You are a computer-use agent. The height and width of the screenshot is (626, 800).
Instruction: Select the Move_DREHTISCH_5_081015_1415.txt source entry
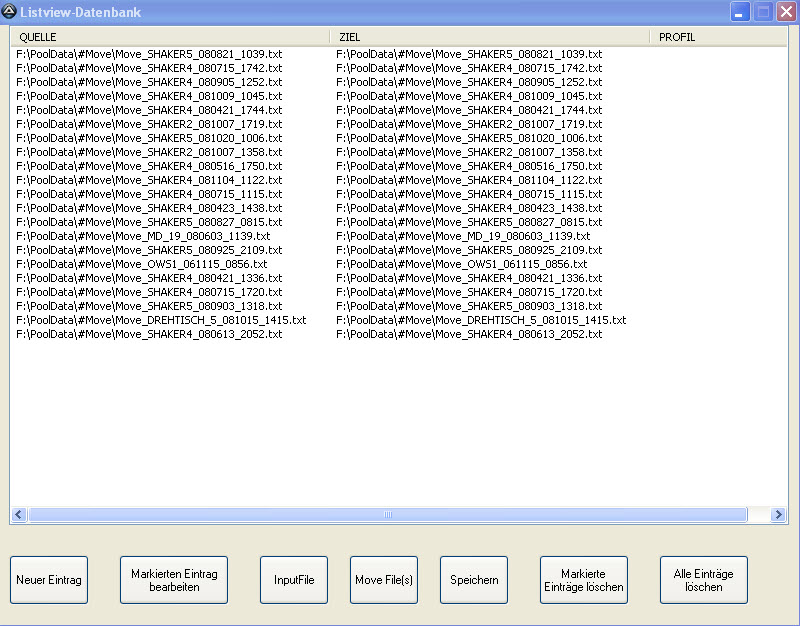coord(161,320)
